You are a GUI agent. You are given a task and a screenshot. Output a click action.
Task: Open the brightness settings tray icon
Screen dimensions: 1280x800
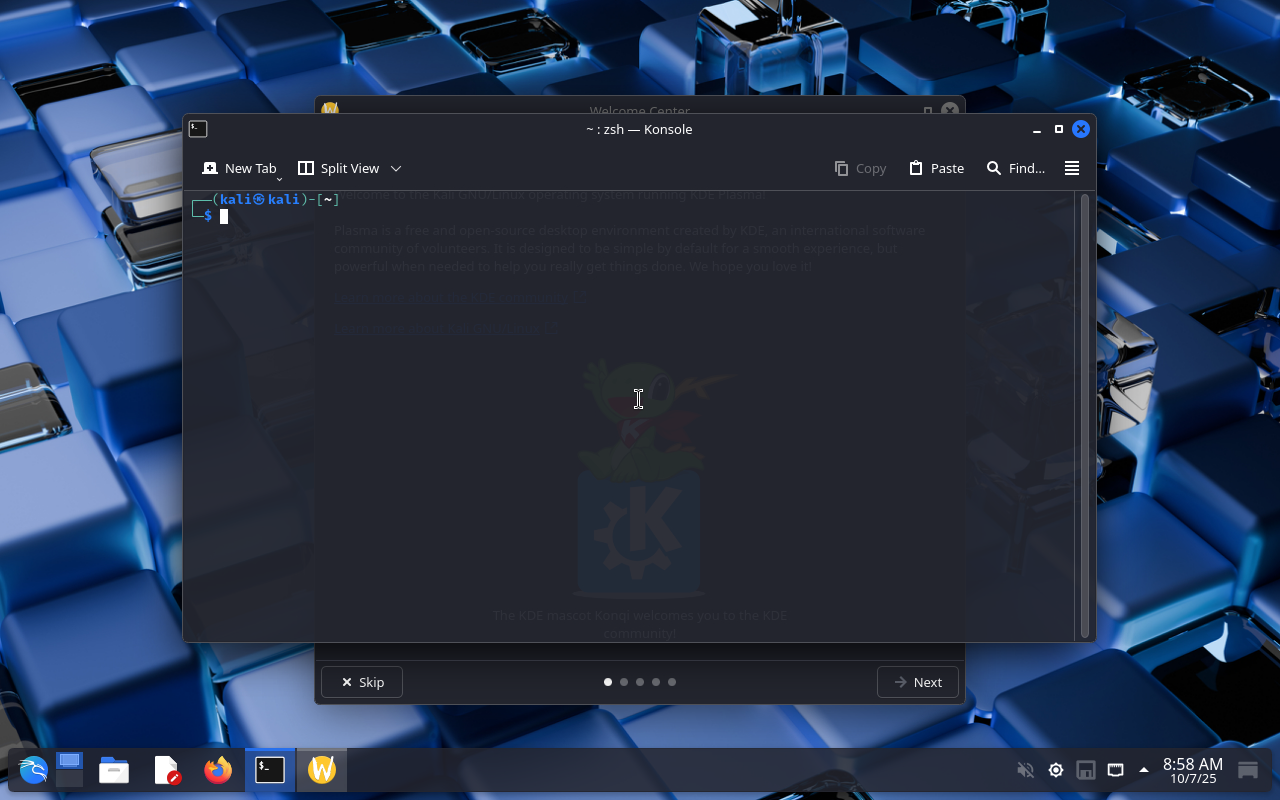(x=1055, y=770)
